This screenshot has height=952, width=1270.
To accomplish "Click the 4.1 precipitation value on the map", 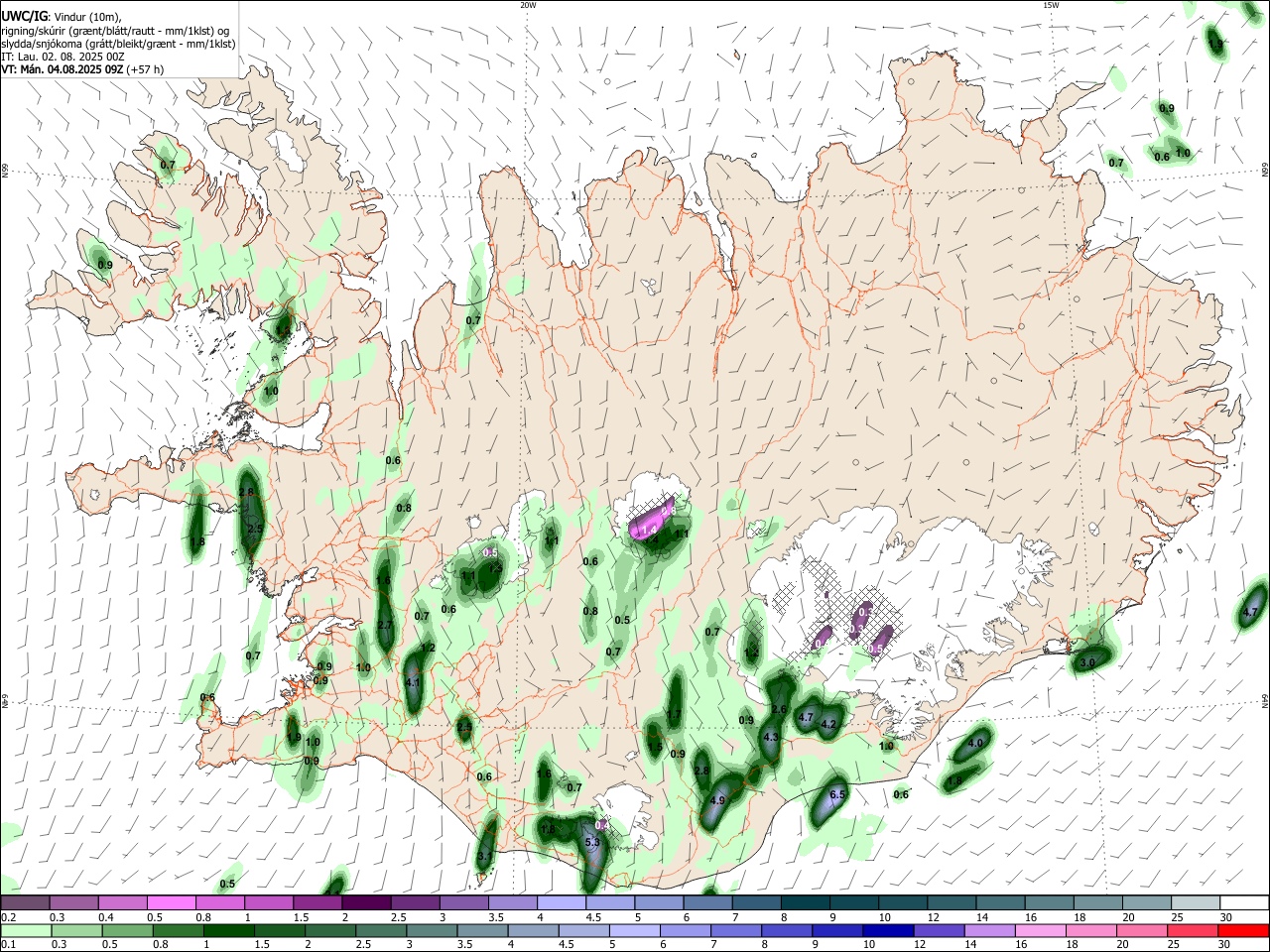I will tap(414, 682).
